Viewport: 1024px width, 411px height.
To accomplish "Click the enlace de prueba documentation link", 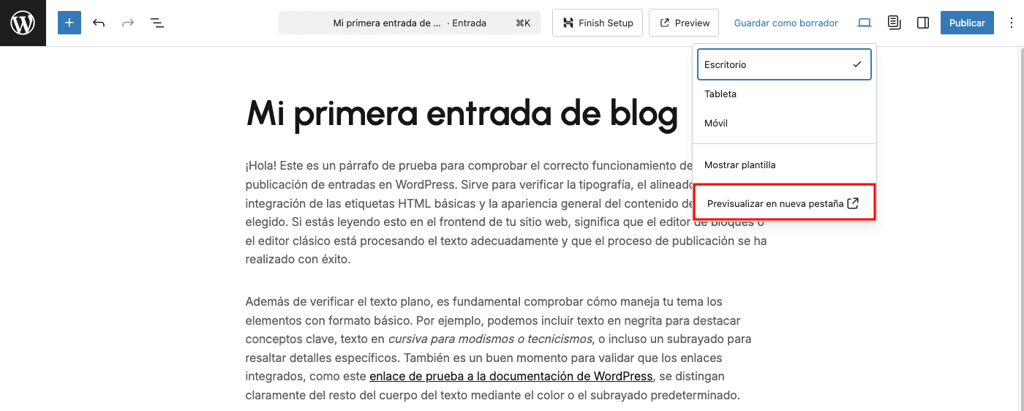I will tap(511, 376).
